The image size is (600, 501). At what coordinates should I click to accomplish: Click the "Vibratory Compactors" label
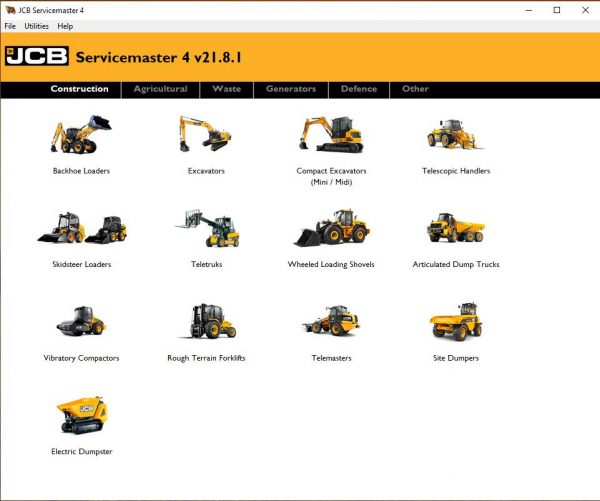point(82,358)
